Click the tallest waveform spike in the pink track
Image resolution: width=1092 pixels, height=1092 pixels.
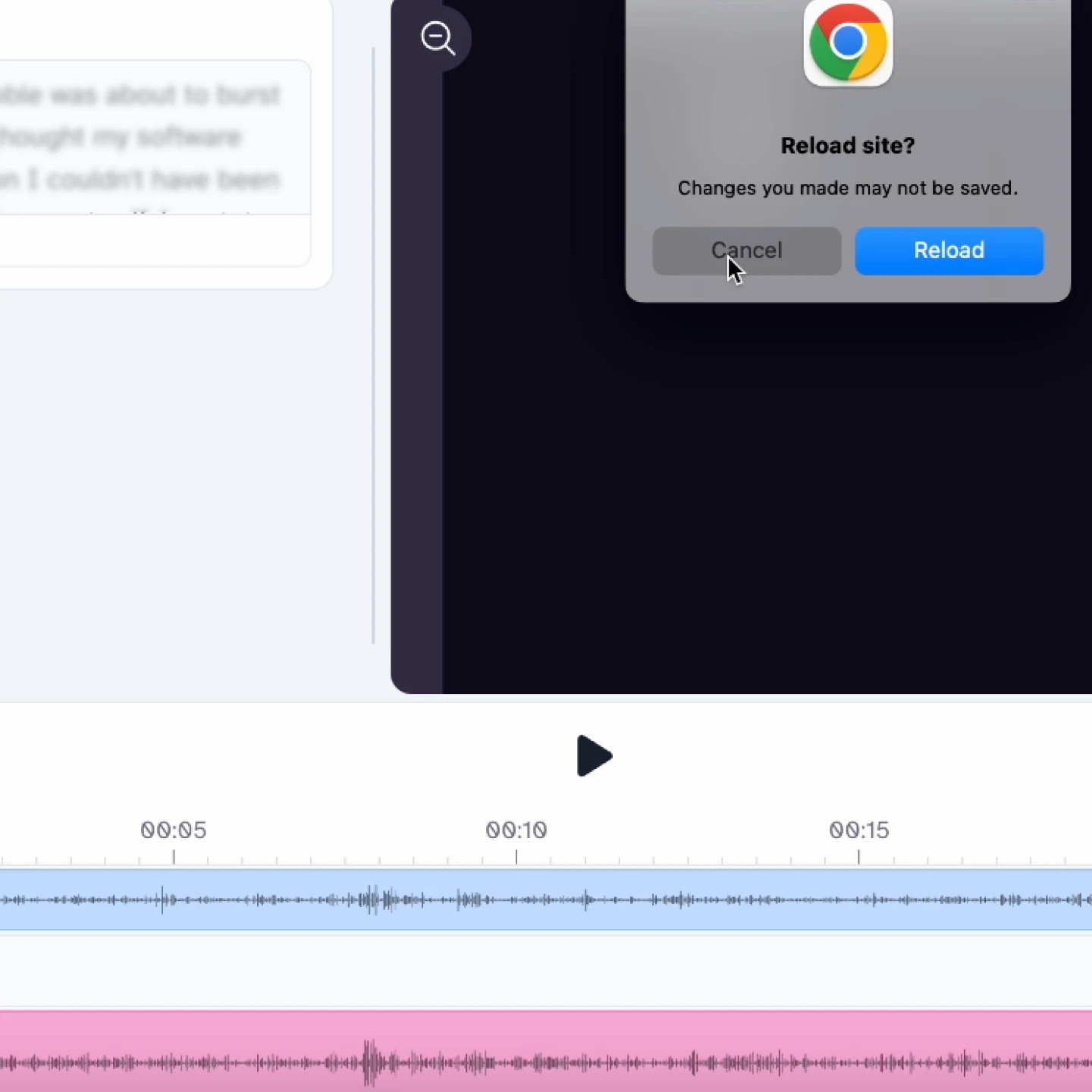(370, 1062)
